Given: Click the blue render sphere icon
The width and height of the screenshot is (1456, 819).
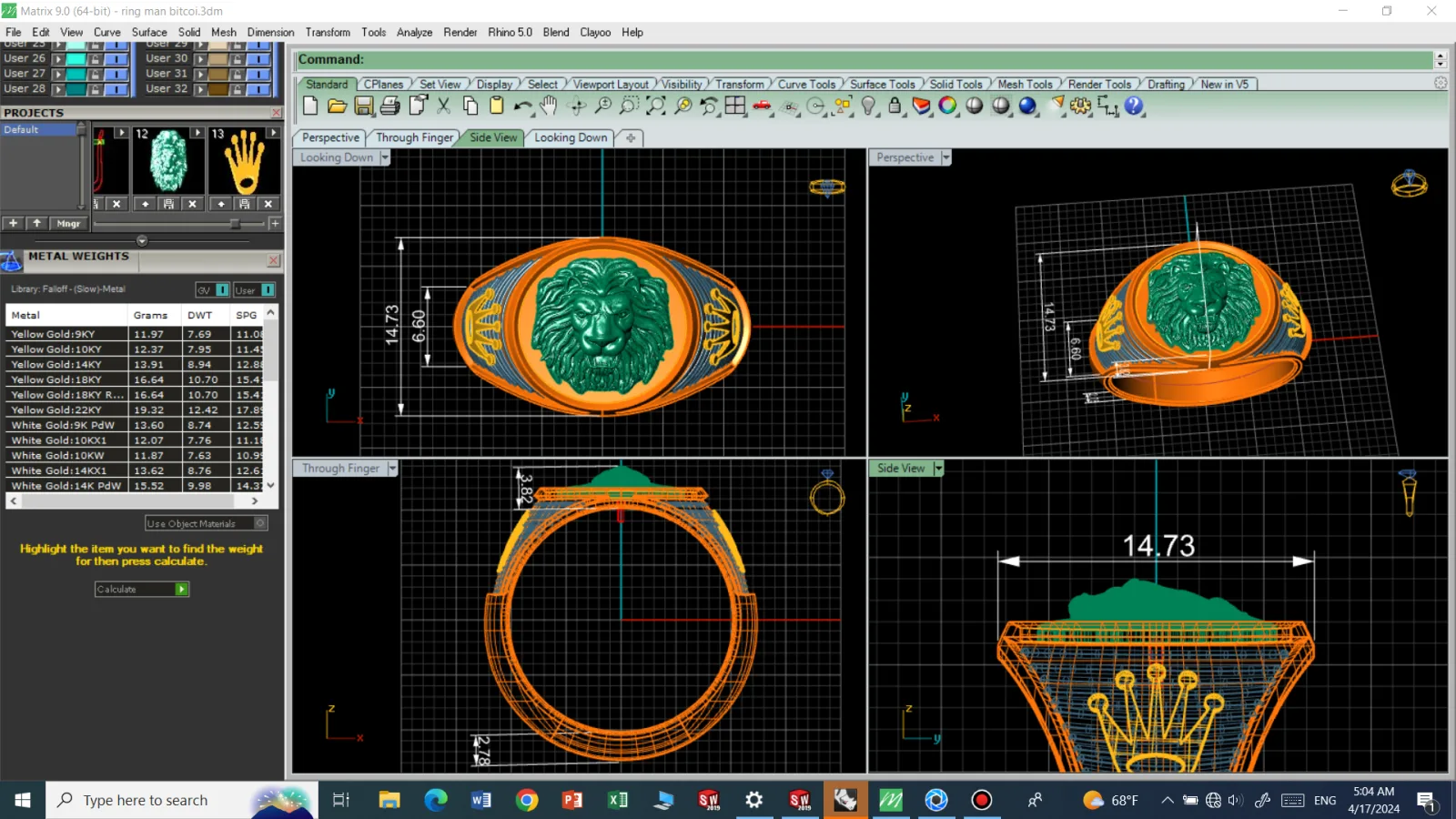Looking at the screenshot, I should 1027,106.
